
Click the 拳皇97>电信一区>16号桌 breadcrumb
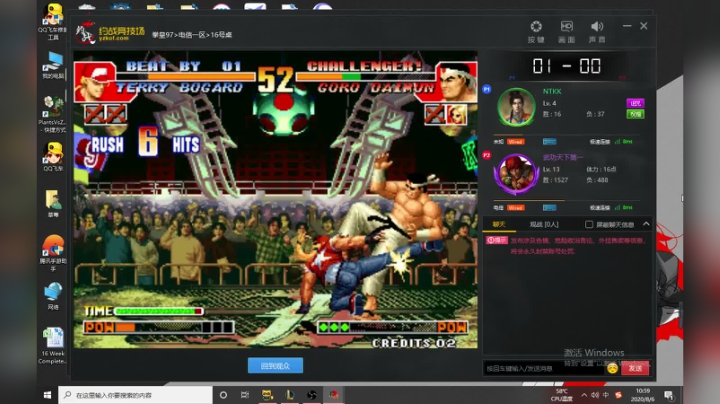coord(192,35)
